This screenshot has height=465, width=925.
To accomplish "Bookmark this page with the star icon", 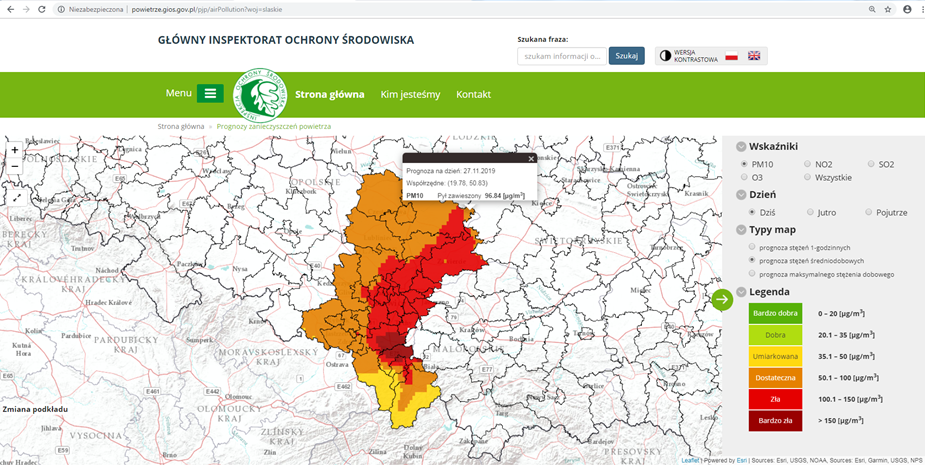I will click(887, 9).
